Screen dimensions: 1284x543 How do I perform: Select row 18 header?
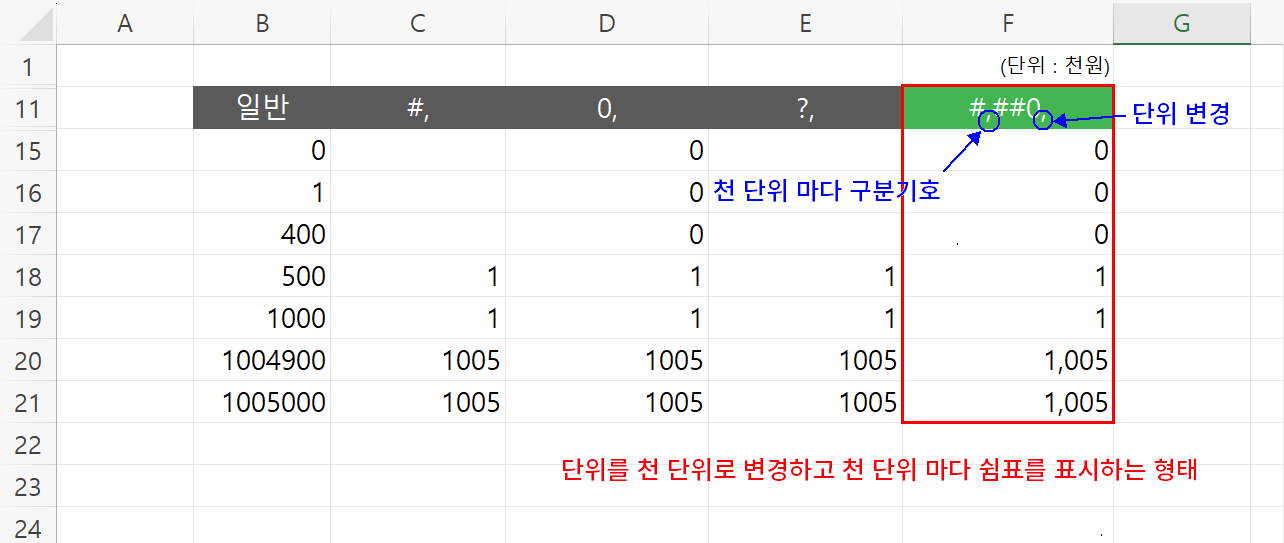click(28, 276)
